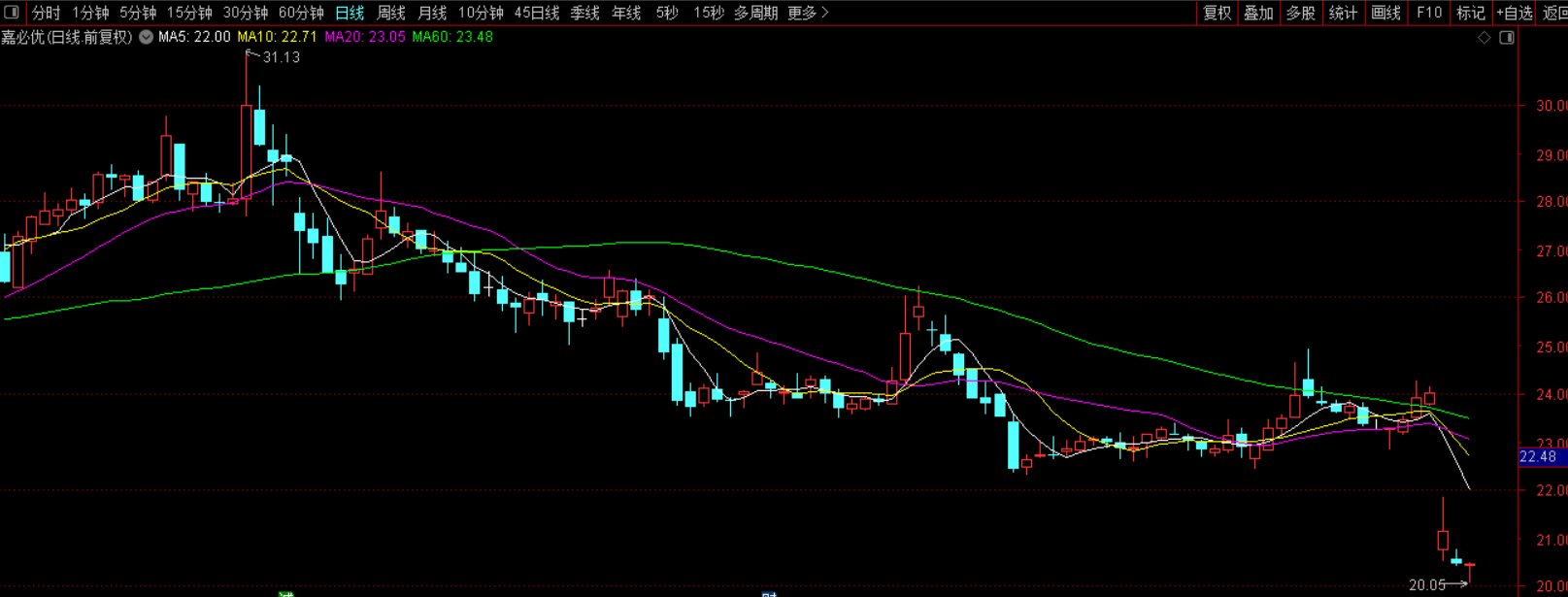Open 统计 statistics tool
Image resolution: width=1568 pixels, height=597 pixels.
point(1343,13)
